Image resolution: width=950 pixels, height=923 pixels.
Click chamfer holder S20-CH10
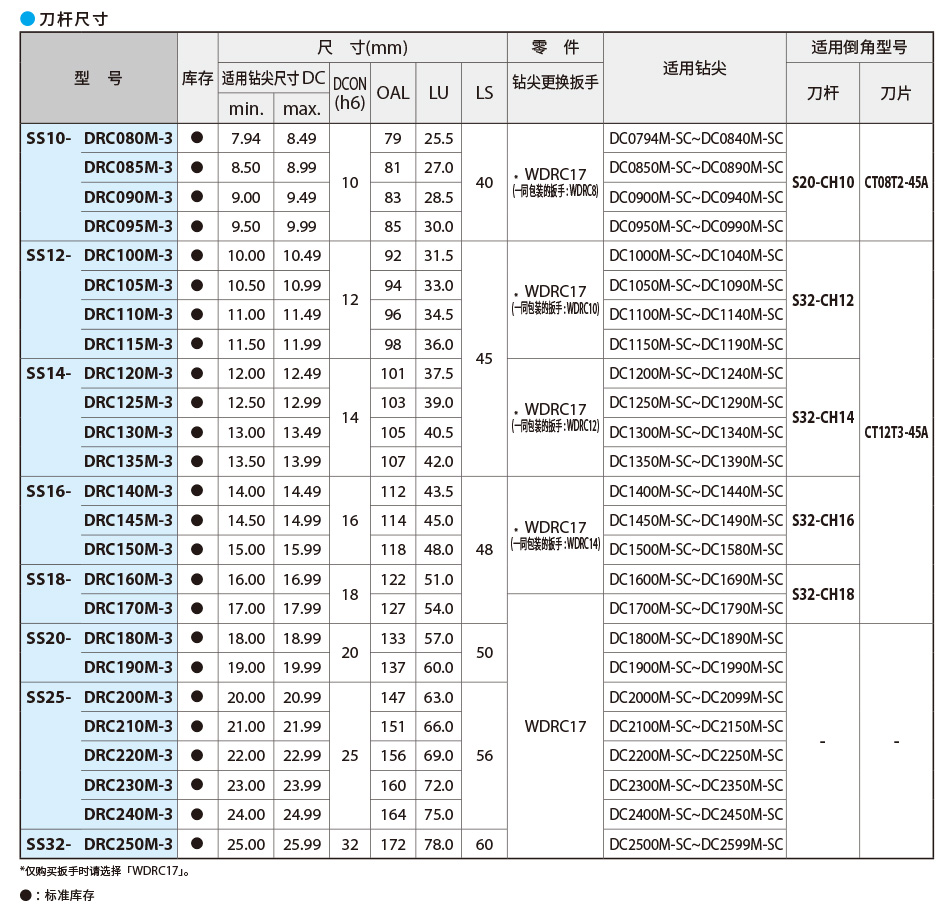[x=823, y=182]
